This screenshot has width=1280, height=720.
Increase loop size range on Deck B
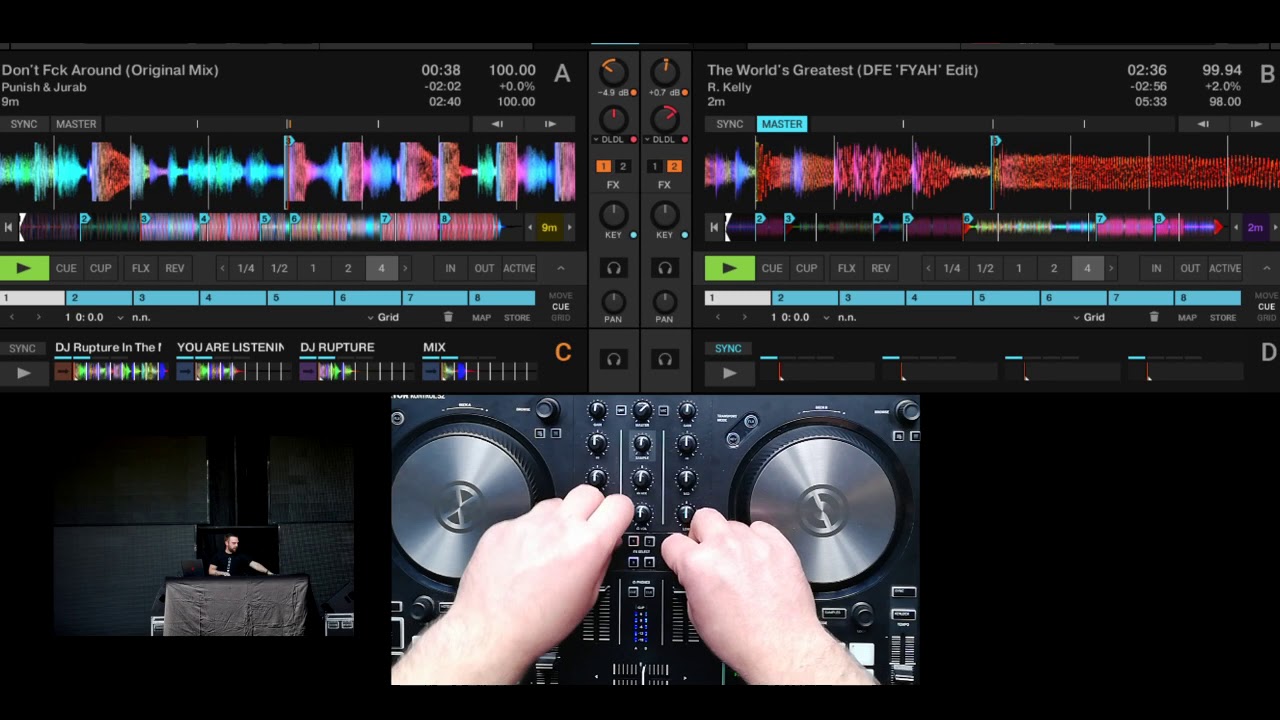tap(1111, 268)
